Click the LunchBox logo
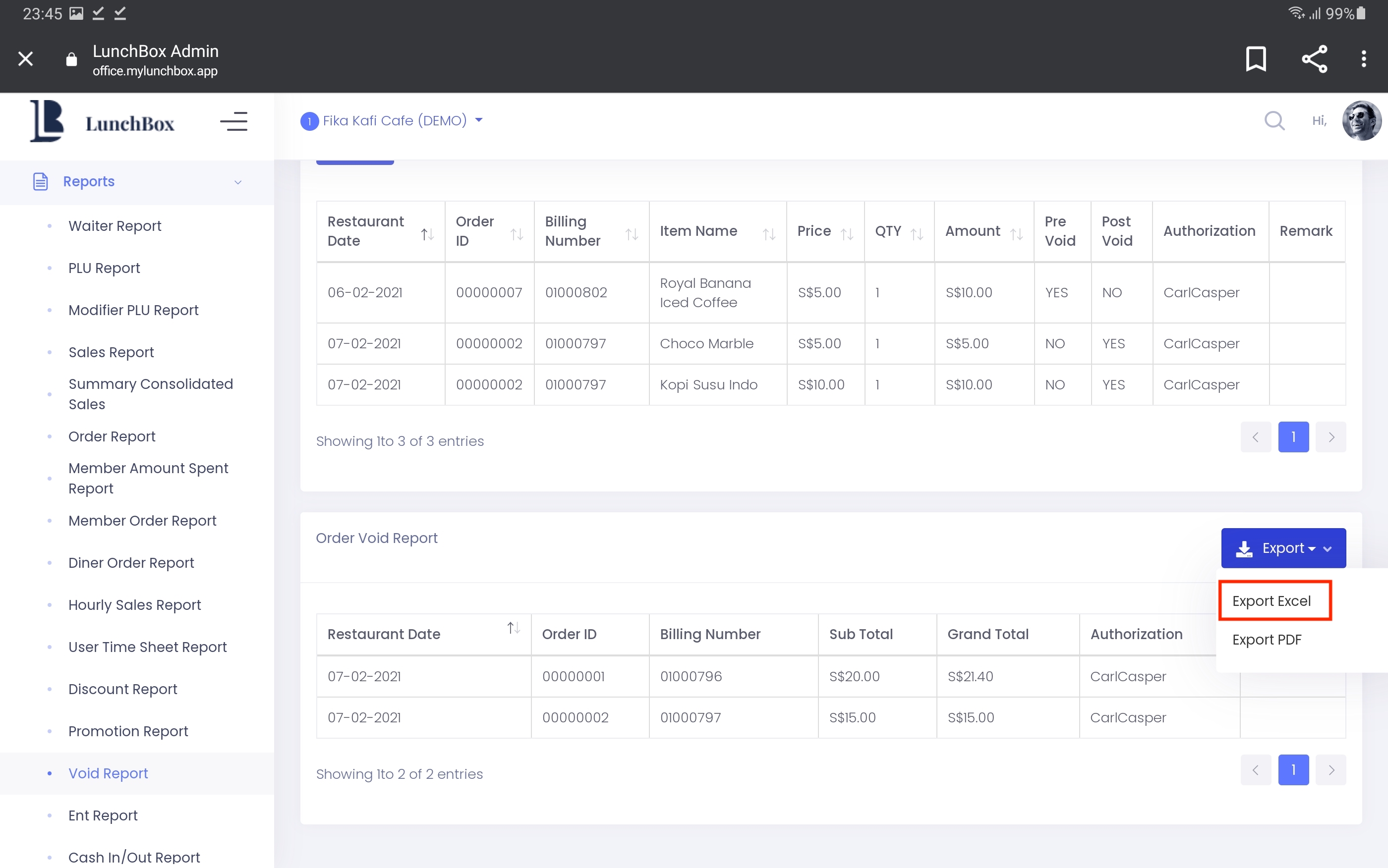Image resolution: width=1388 pixels, height=868 pixels. click(x=102, y=121)
